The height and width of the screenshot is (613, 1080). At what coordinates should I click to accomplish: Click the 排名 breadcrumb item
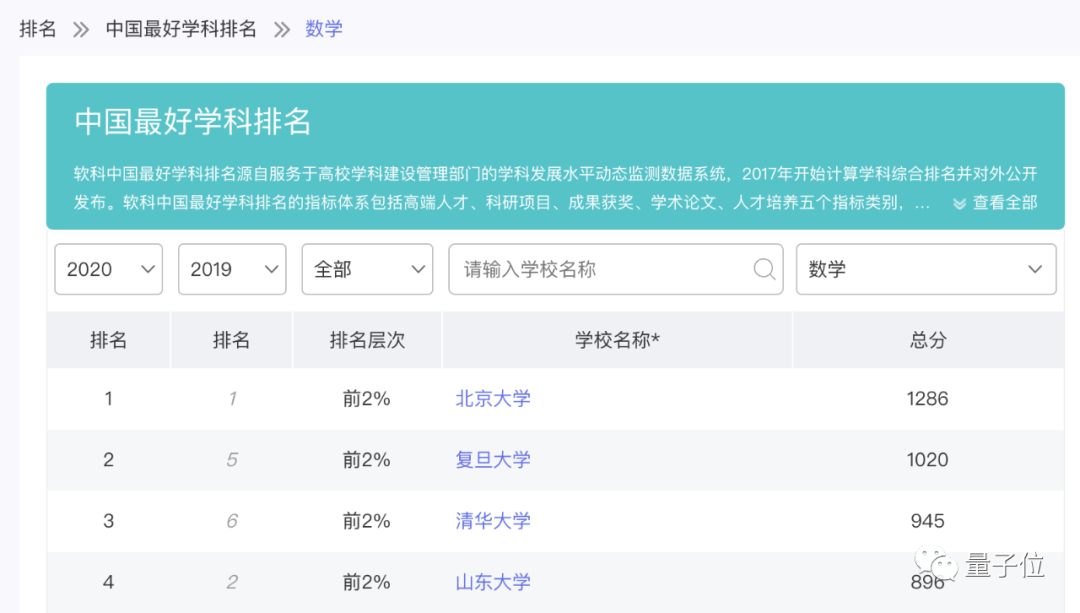tap(38, 29)
